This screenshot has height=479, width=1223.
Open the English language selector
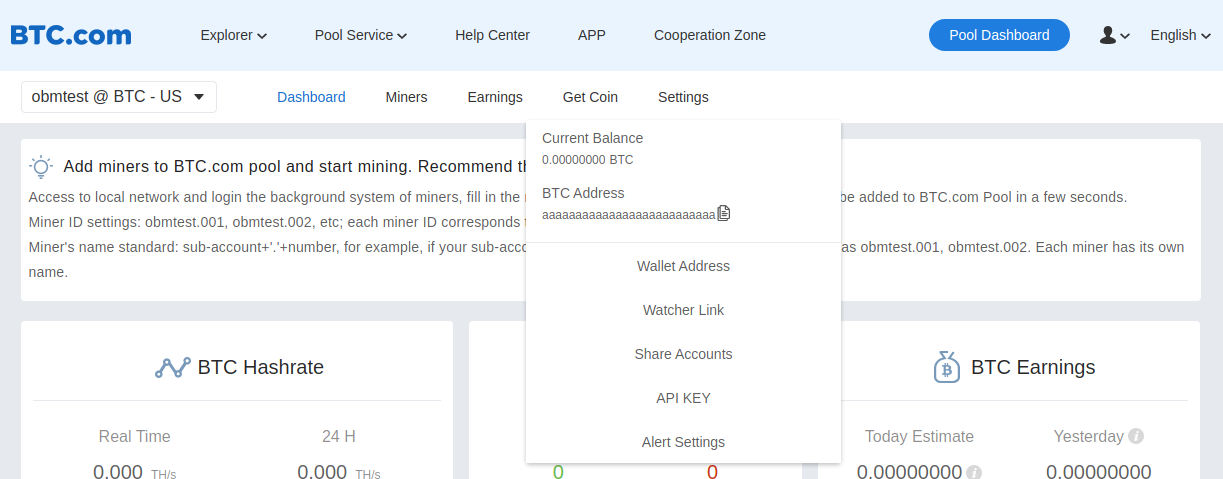[1180, 35]
